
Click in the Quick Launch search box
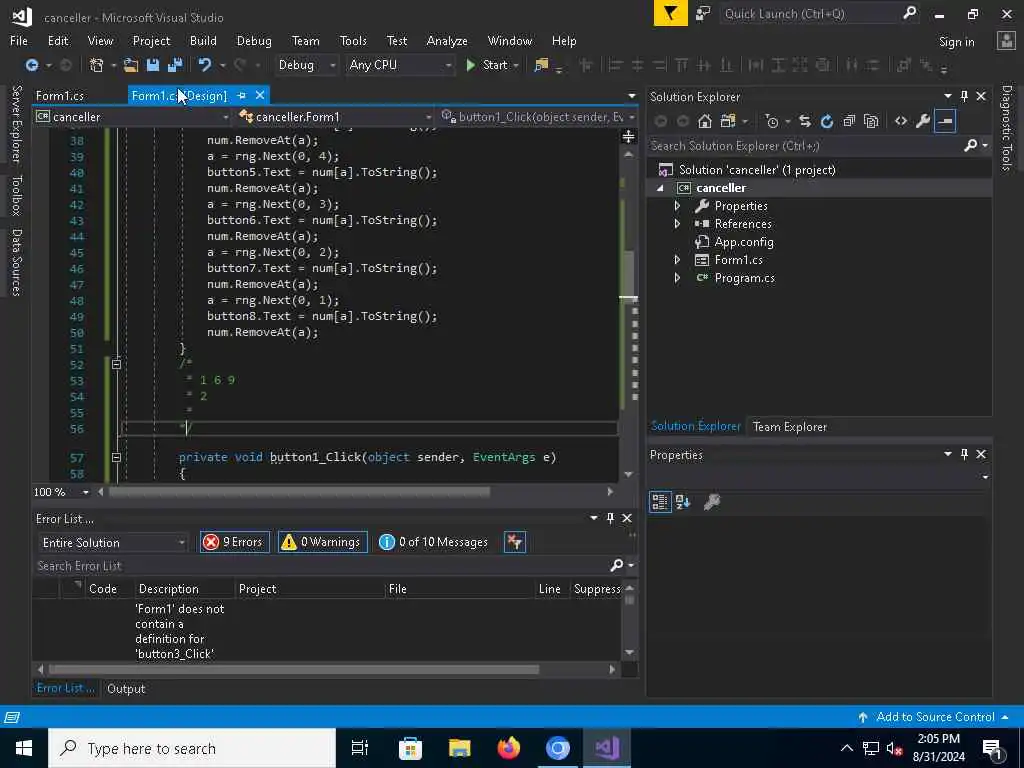(811, 13)
